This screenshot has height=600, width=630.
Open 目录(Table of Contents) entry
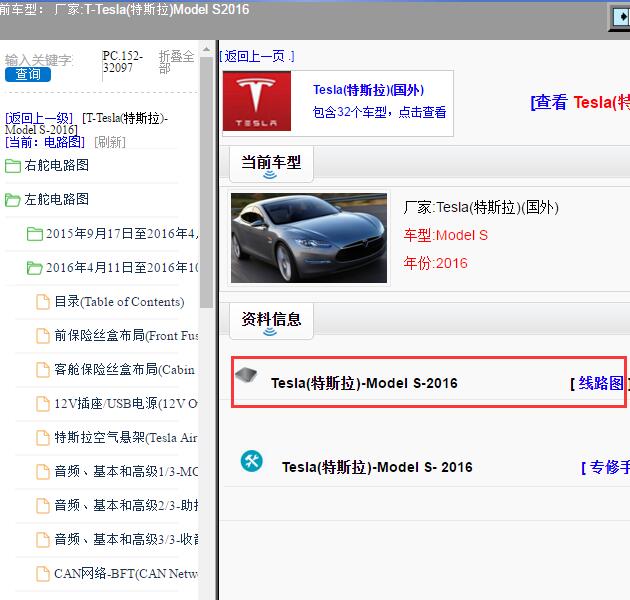tap(119, 301)
